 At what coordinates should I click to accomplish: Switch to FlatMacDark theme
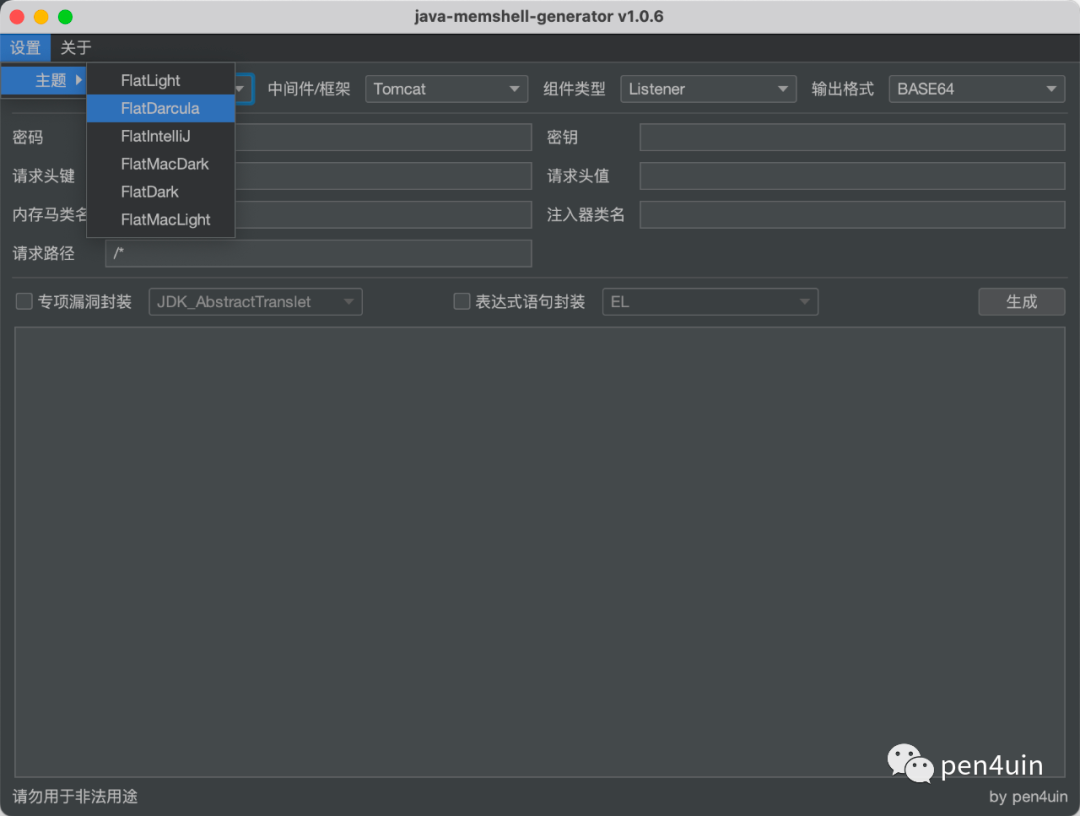(x=160, y=164)
